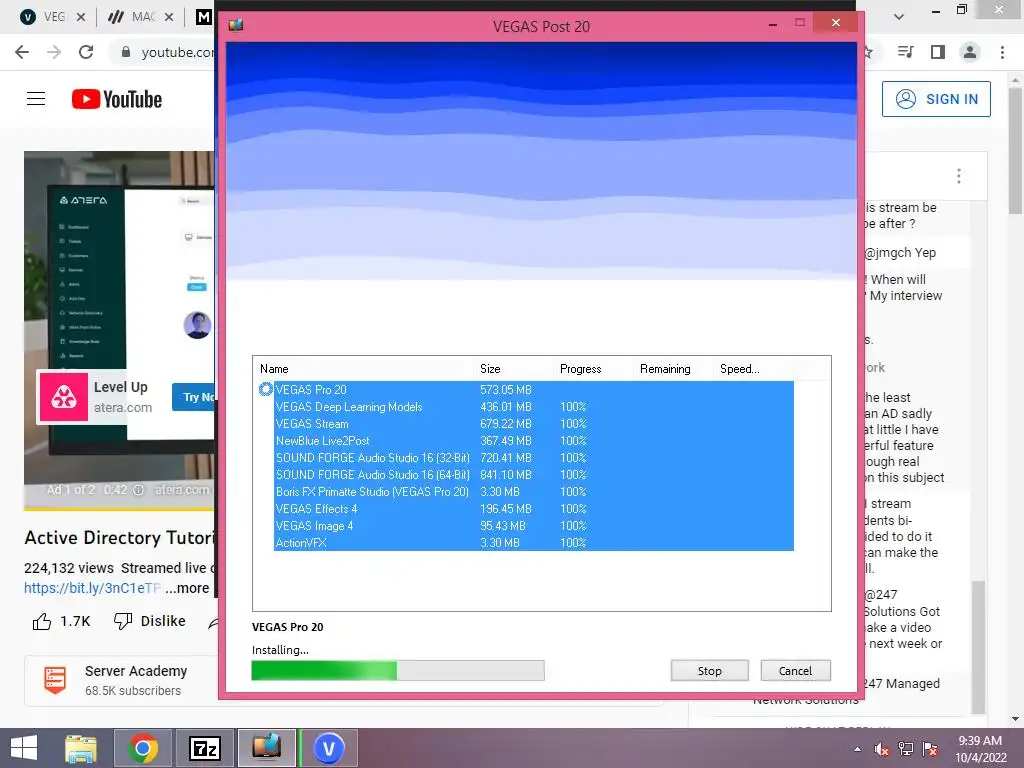This screenshot has height=768, width=1024.
Task: Close the MAC Chrome tab
Action: pos(169,17)
